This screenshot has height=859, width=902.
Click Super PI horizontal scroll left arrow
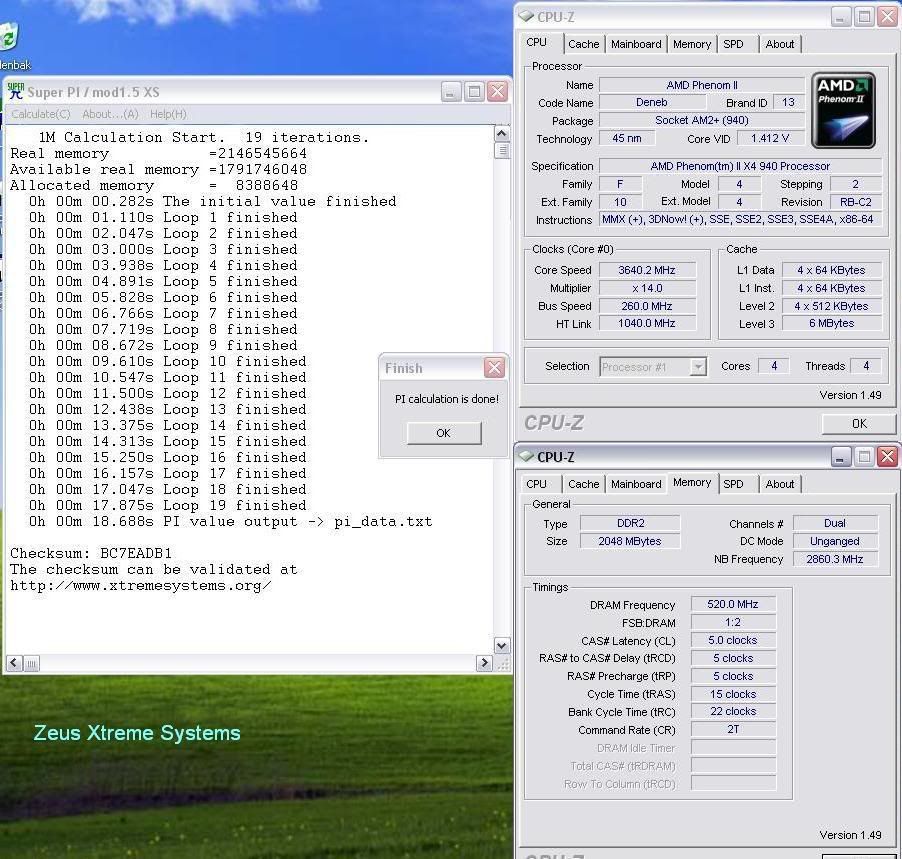15,663
